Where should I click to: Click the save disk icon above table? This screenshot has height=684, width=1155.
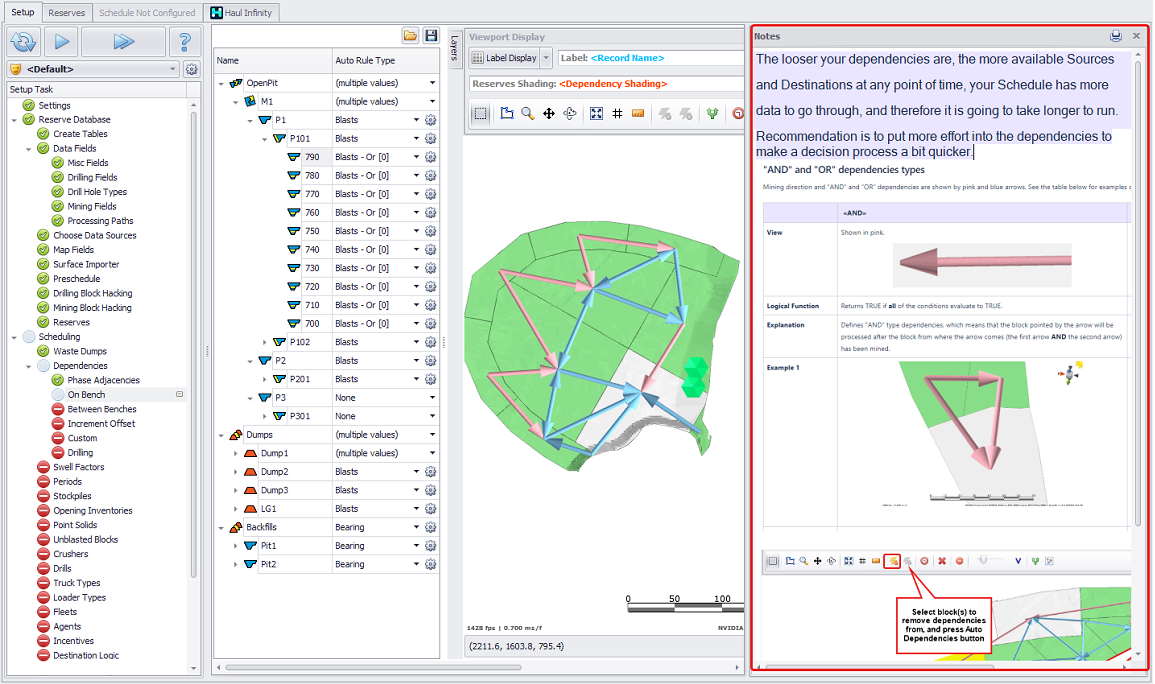pos(430,36)
